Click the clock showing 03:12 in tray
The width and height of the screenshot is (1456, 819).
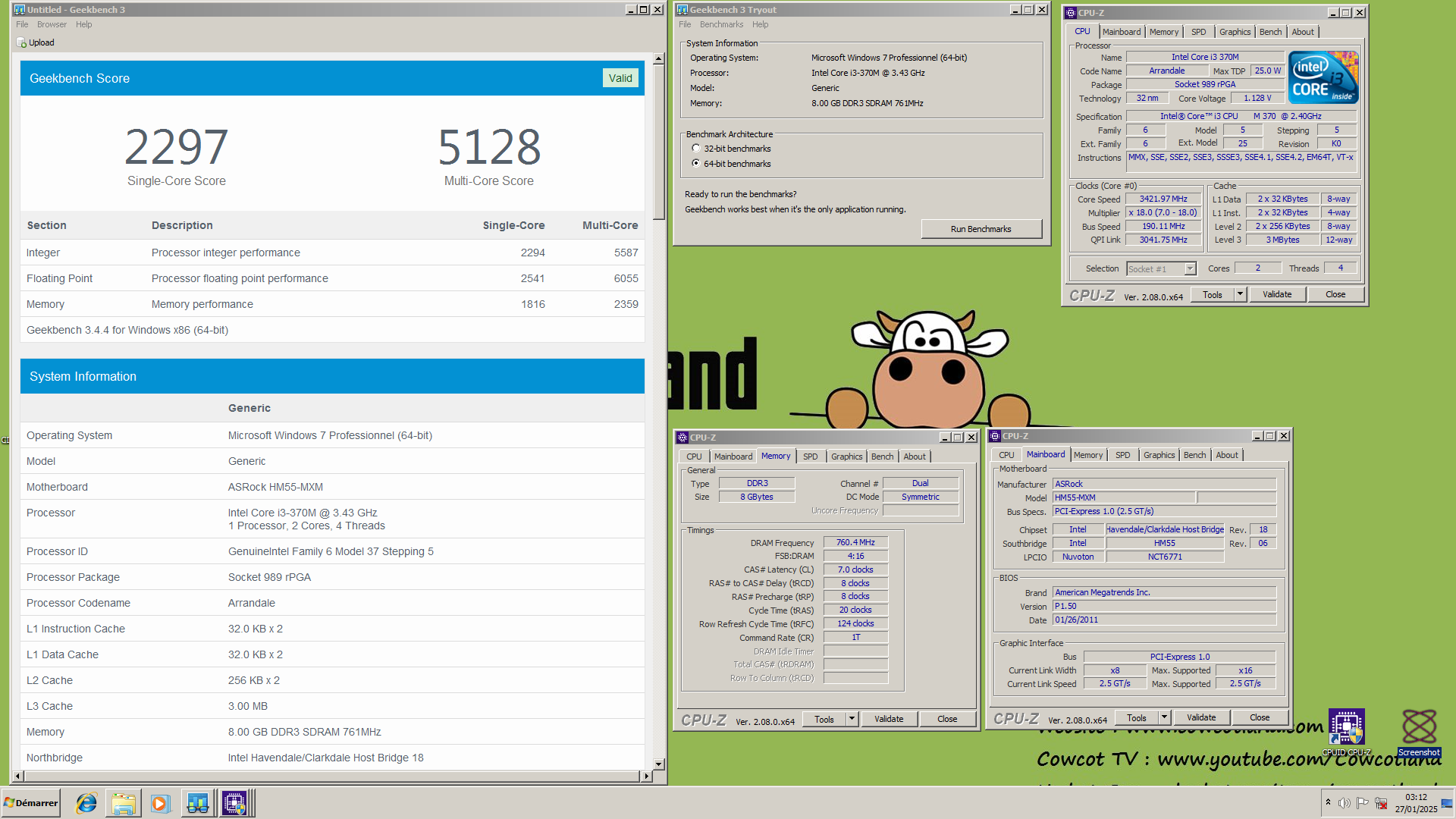point(1416,797)
